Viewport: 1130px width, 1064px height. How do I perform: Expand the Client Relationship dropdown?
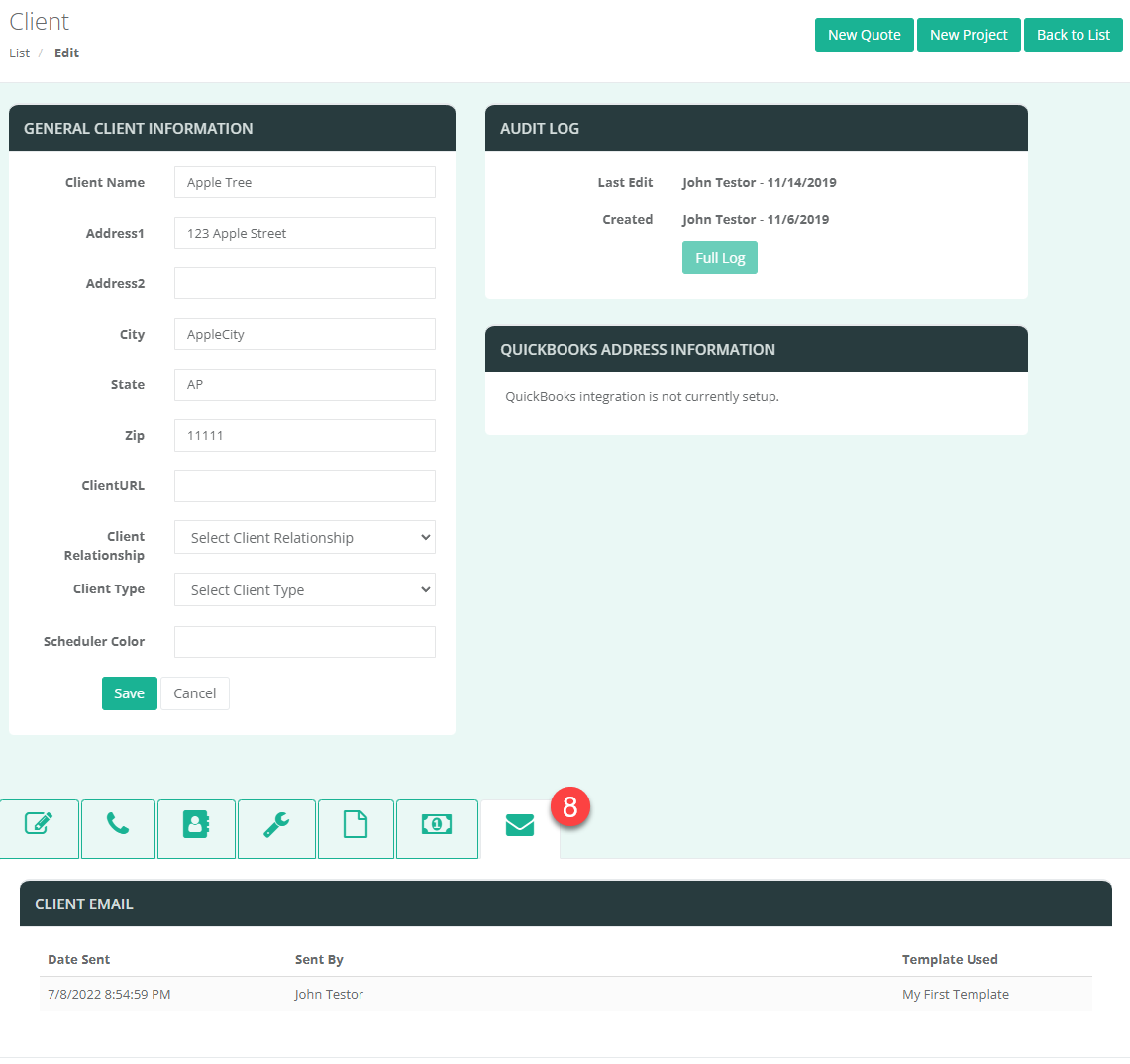[x=305, y=538]
